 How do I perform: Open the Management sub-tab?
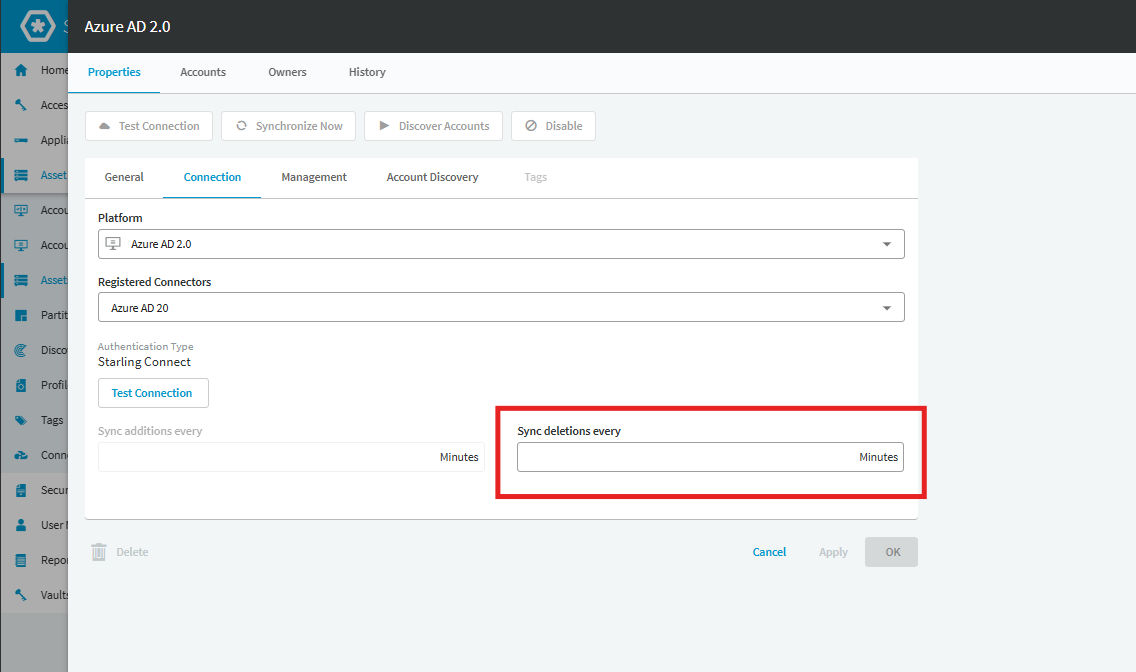pyautogui.click(x=314, y=177)
